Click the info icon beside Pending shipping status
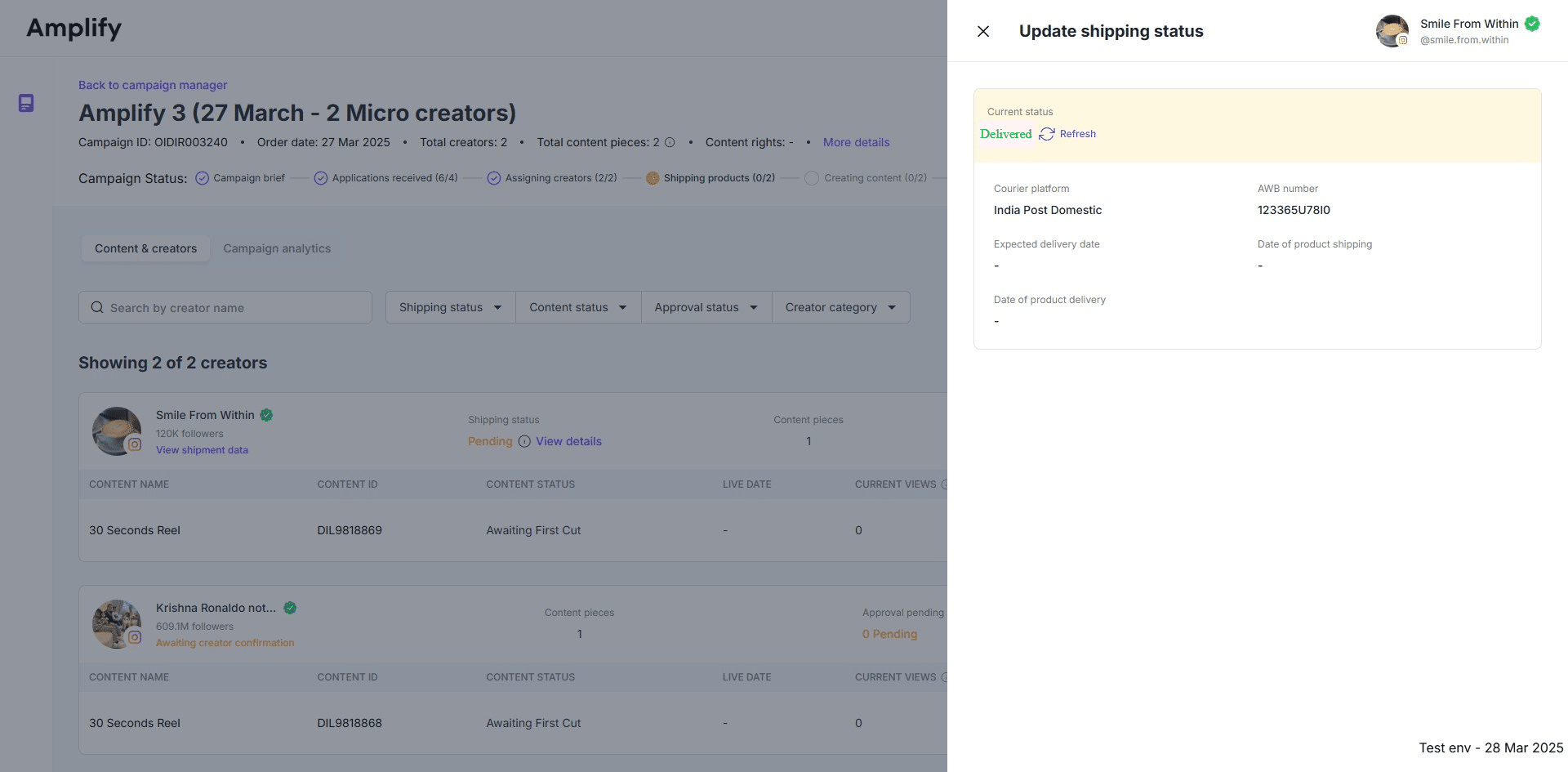The width and height of the screenshot is (1568, 772). click(x=524, y=441)
